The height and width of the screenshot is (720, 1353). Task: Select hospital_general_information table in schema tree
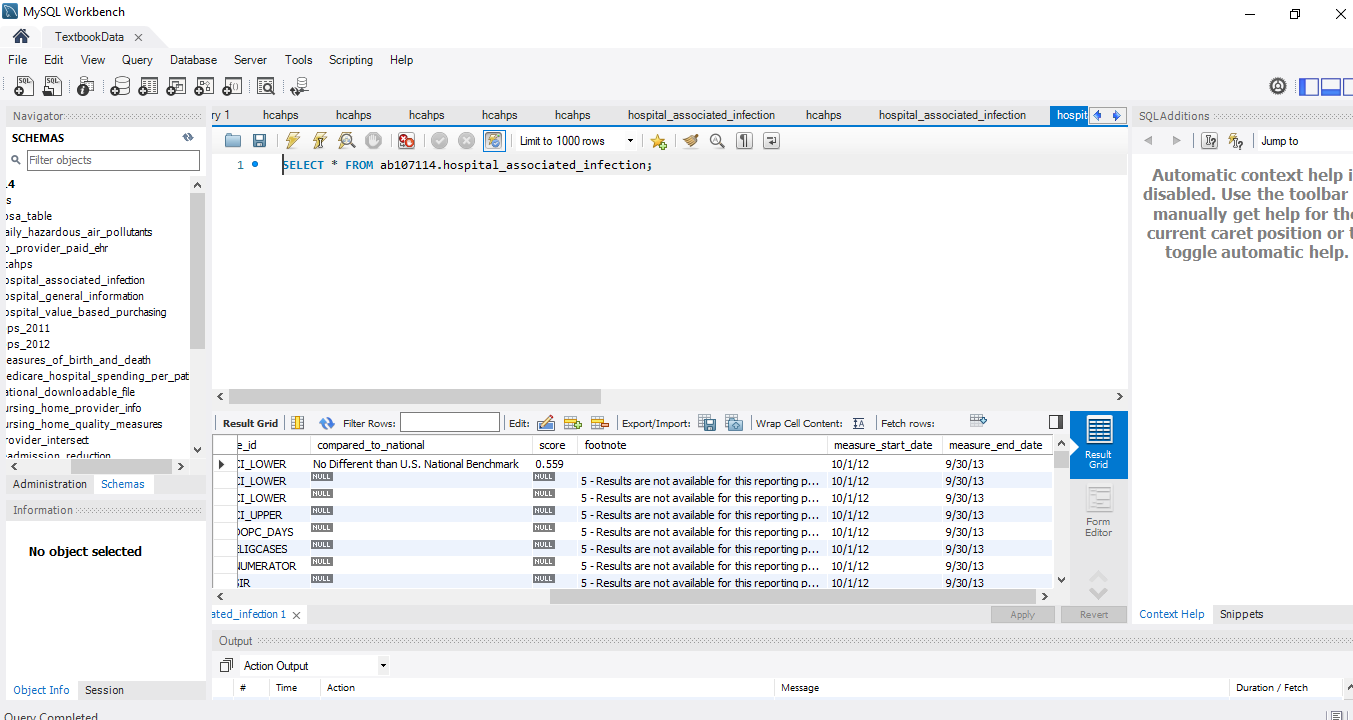point(74,296)
